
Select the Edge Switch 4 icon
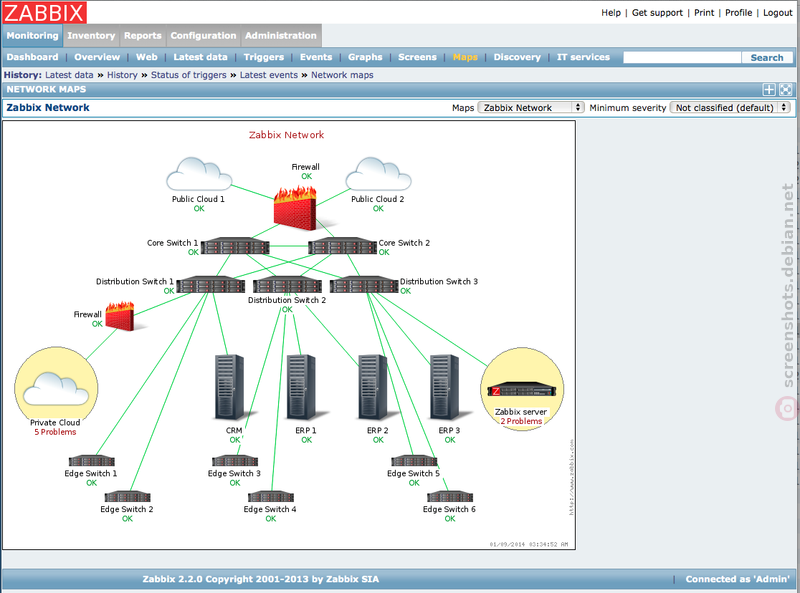tap(270, 497)
